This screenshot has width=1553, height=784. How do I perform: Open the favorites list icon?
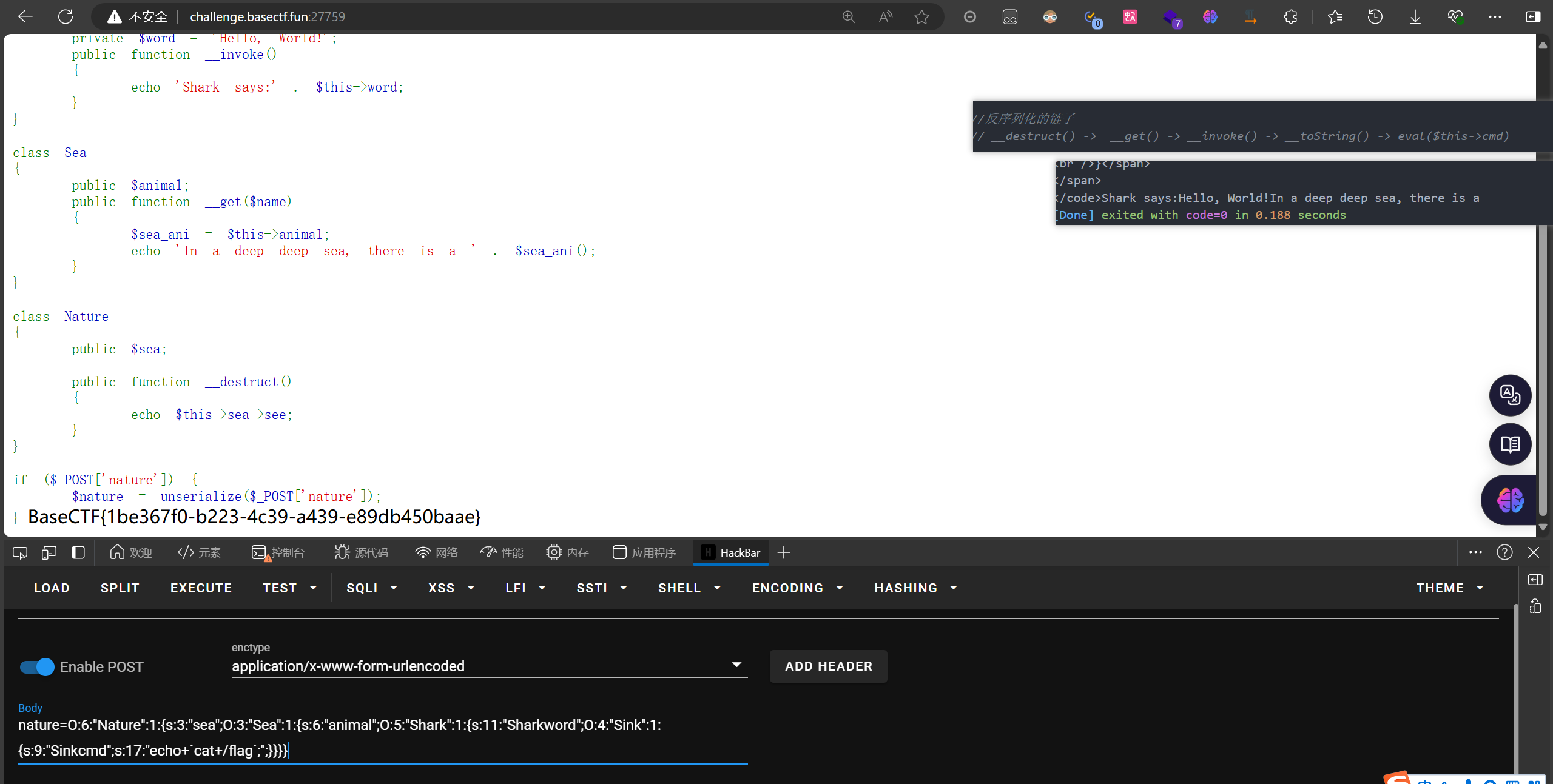tap(1335, 16)
